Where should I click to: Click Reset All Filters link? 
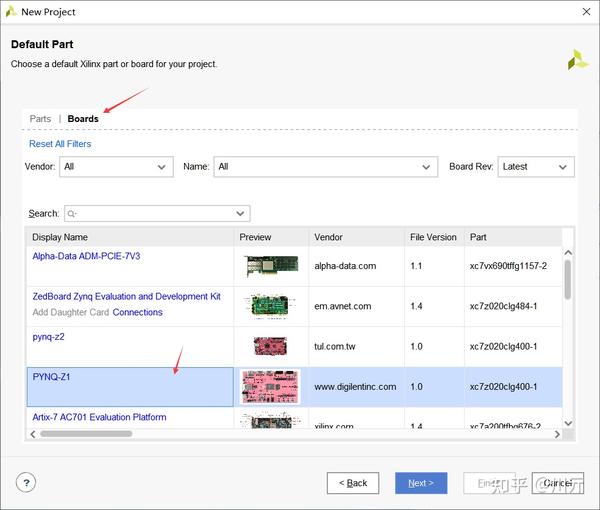click(x=60, y=144)
